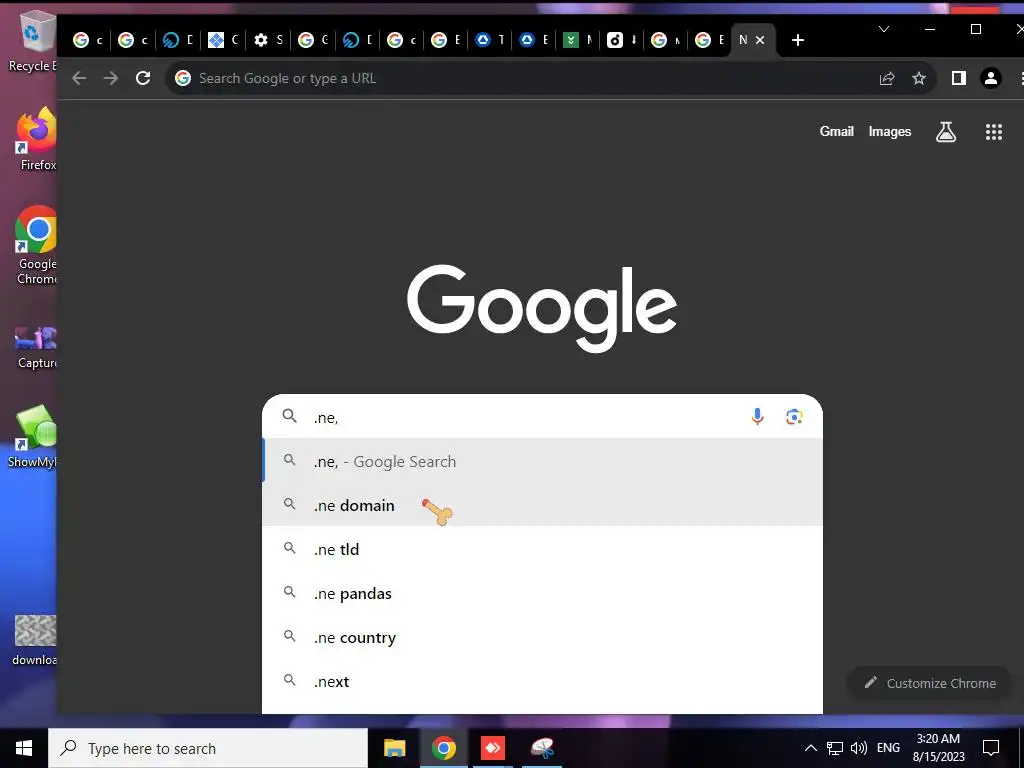Expand the tab search chevron
This screenshot has width=1024, height=768.
(884, 29)
